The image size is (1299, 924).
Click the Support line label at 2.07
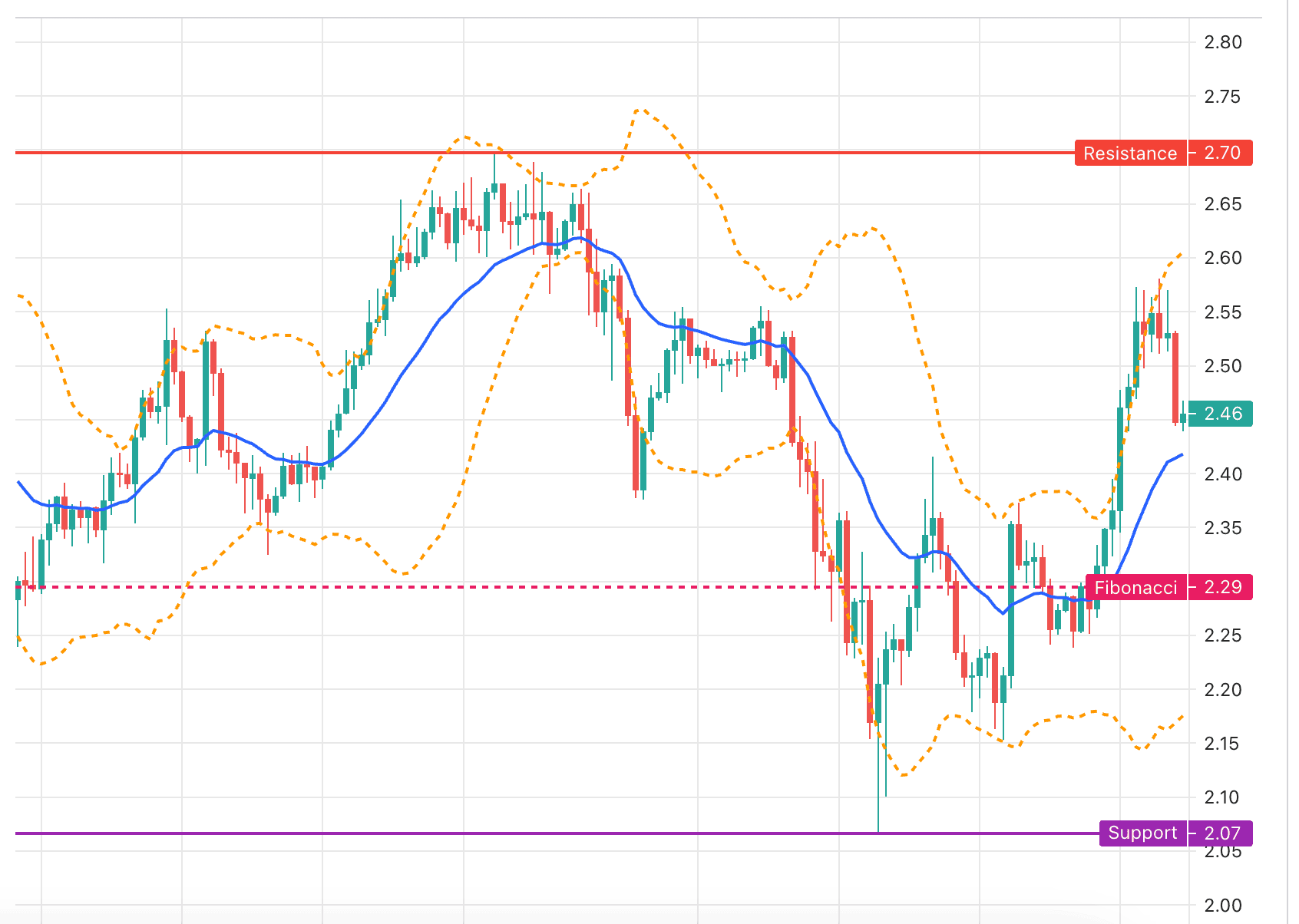1143,833
